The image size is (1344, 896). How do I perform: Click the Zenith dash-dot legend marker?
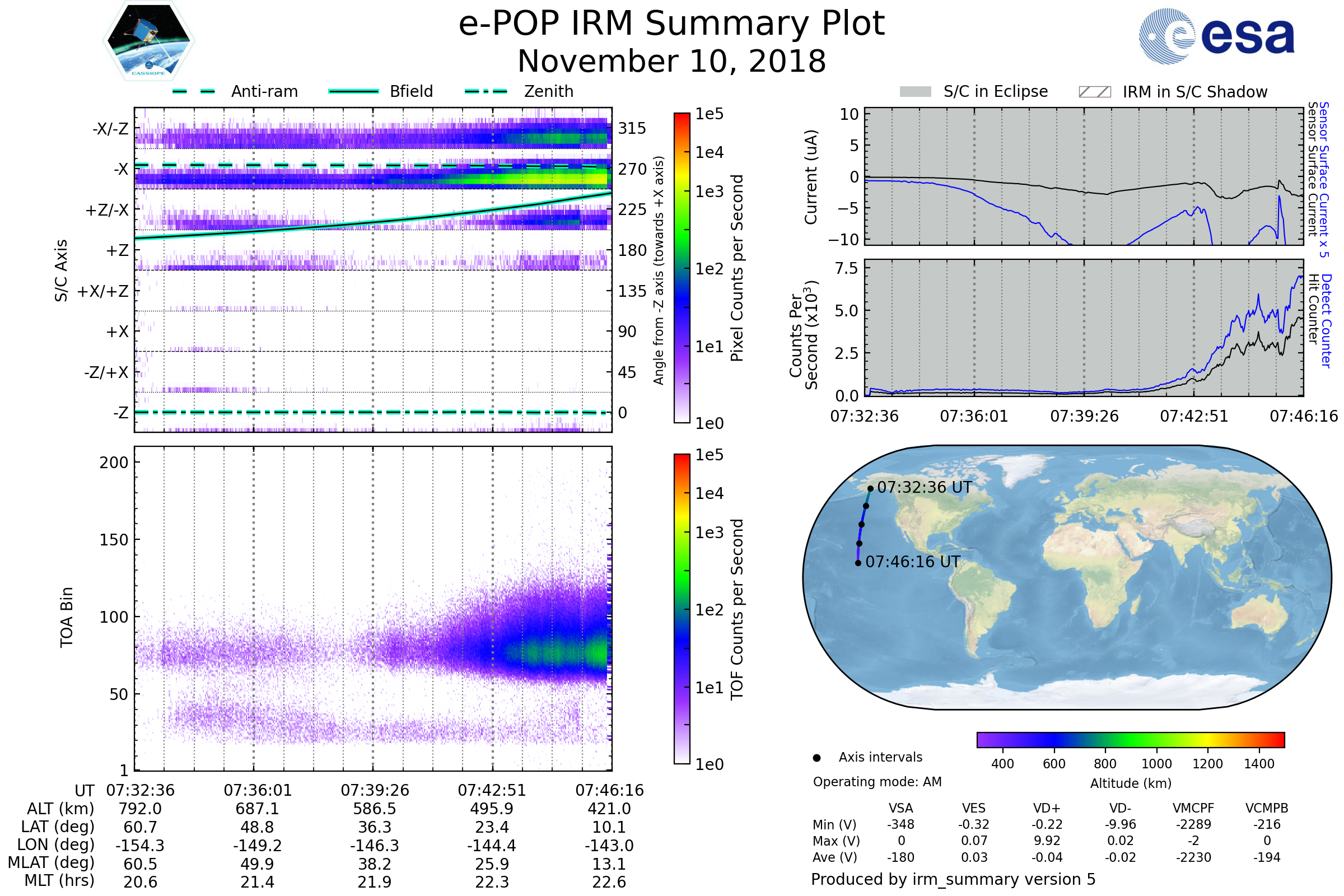coord(486,91)
